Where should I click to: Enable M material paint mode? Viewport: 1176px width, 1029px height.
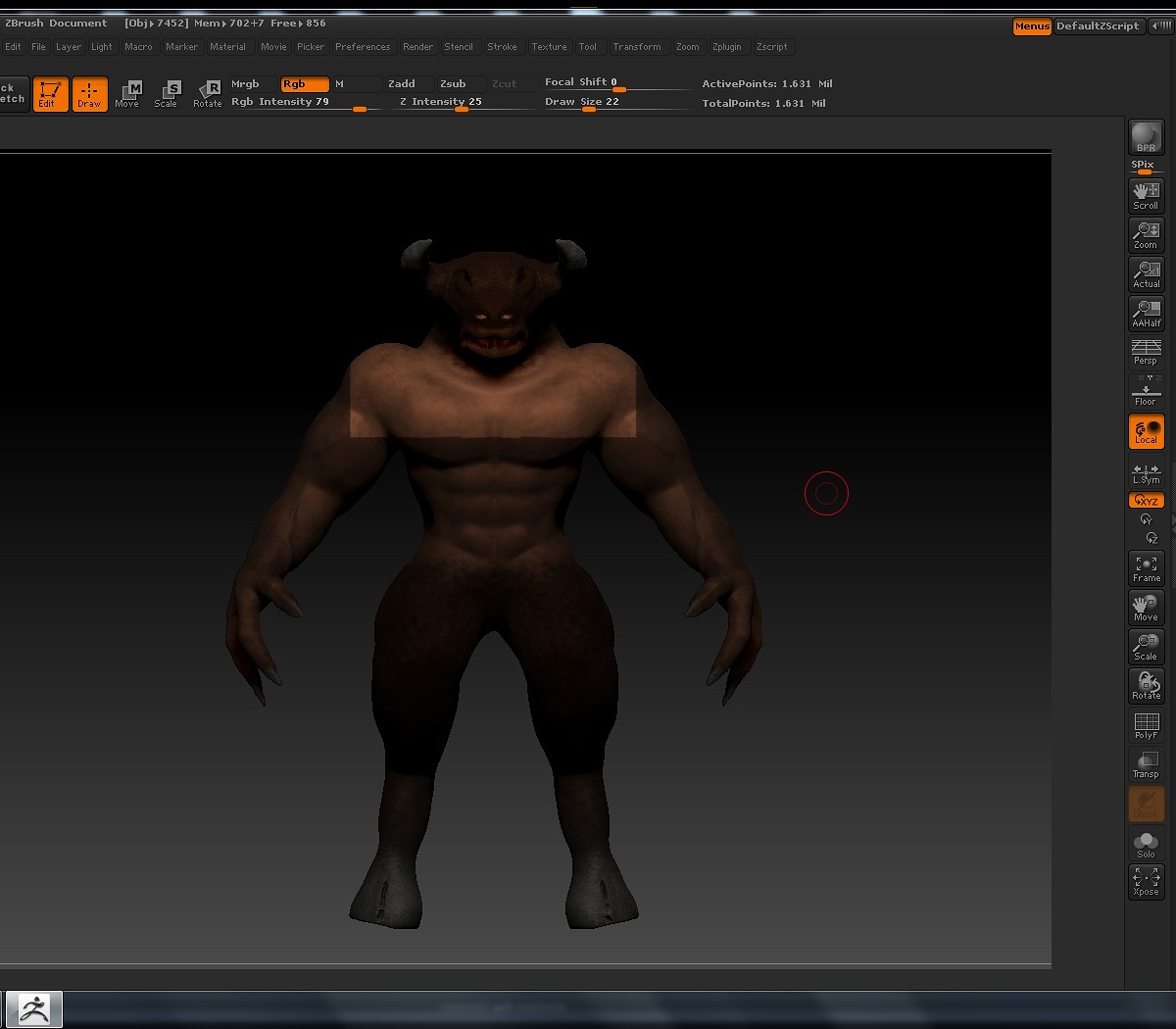point(357,84)
